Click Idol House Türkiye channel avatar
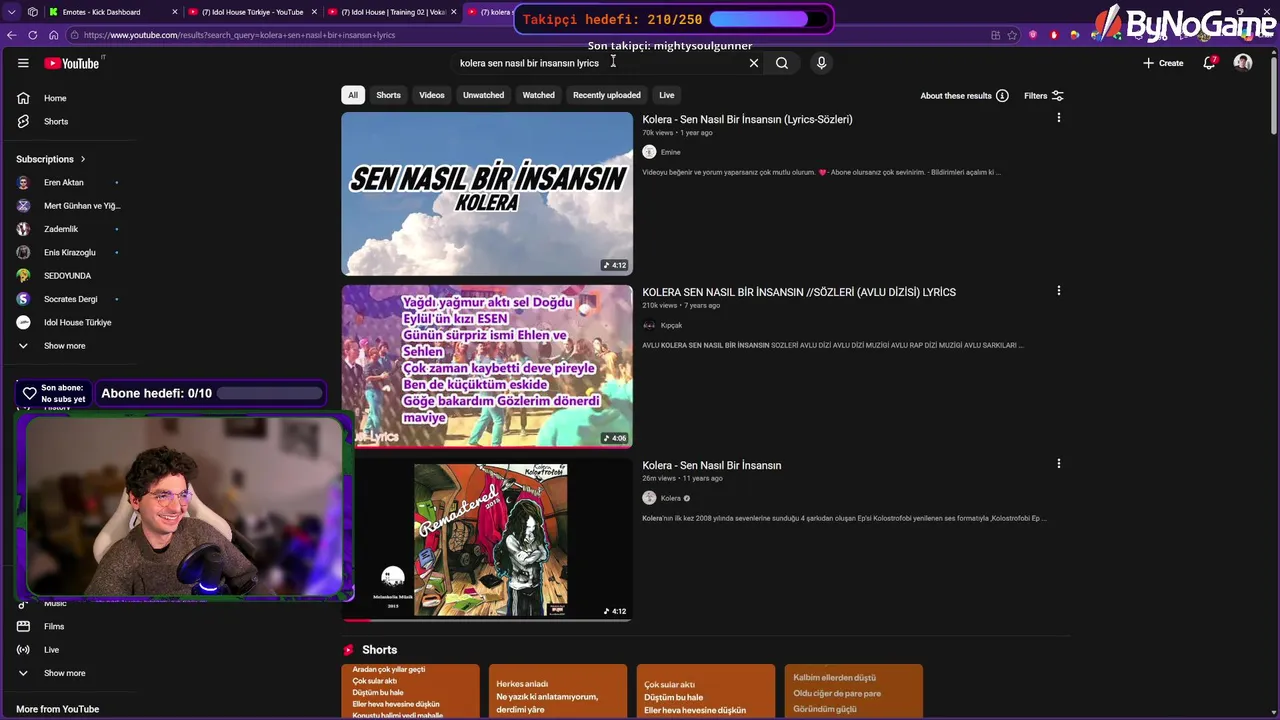The height and width of the screenshot is (720, 1280). click(23, 322)
